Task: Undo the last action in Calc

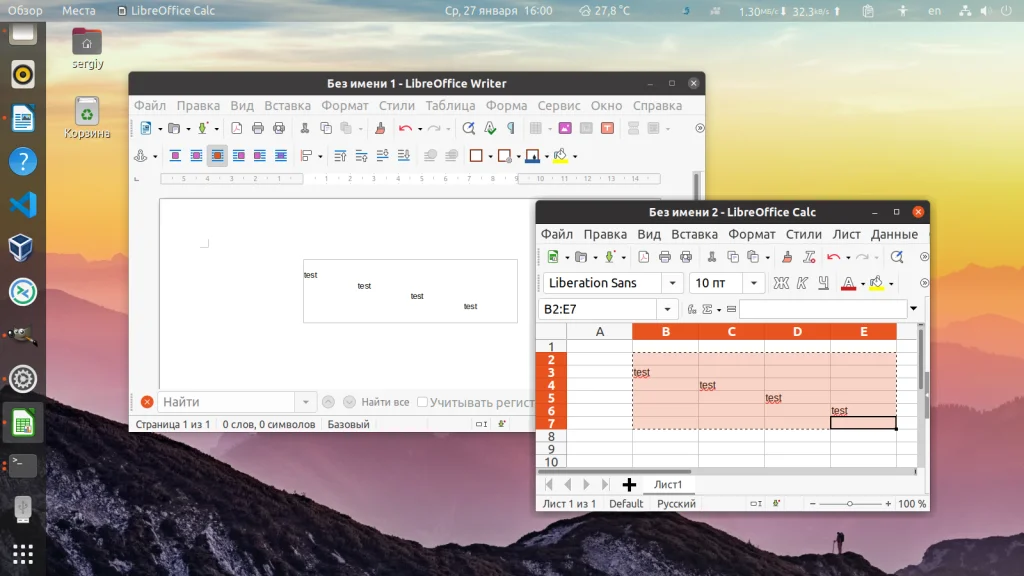Action: tap(832, 256)
